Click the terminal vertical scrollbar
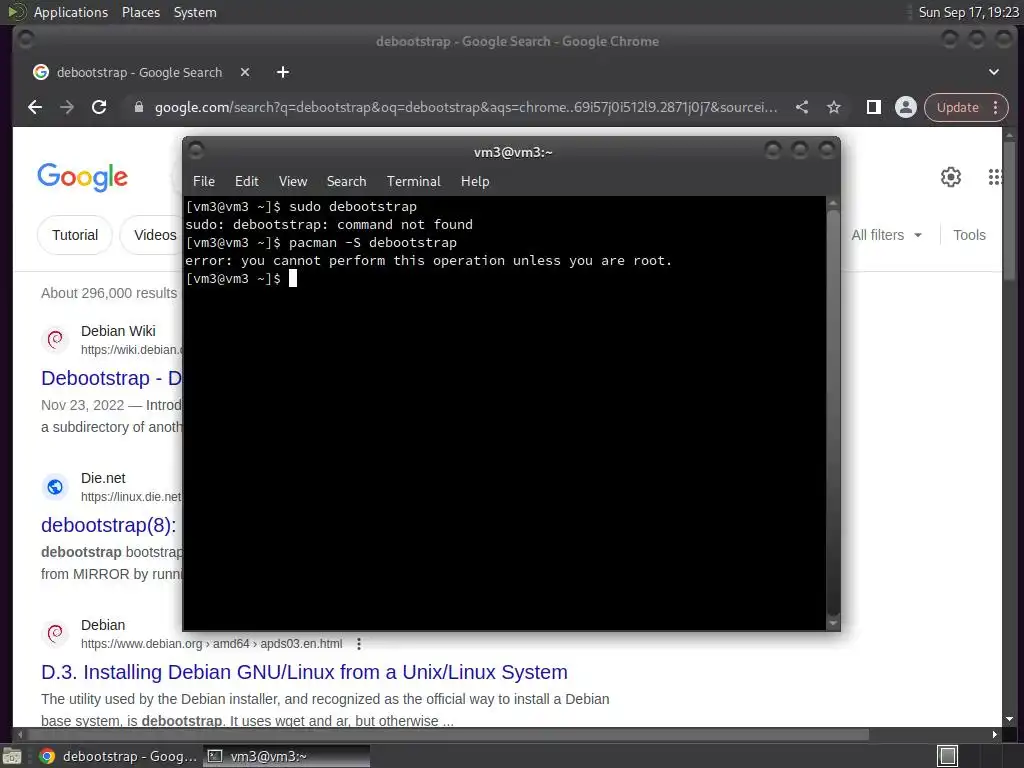Viewport: 1024px width, 768px height. [833, 413]
